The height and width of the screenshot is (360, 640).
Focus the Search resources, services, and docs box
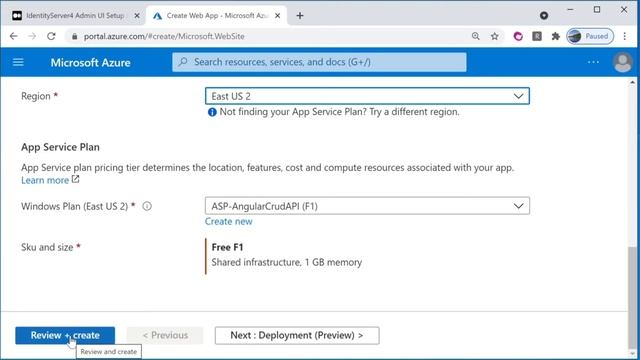319,62
